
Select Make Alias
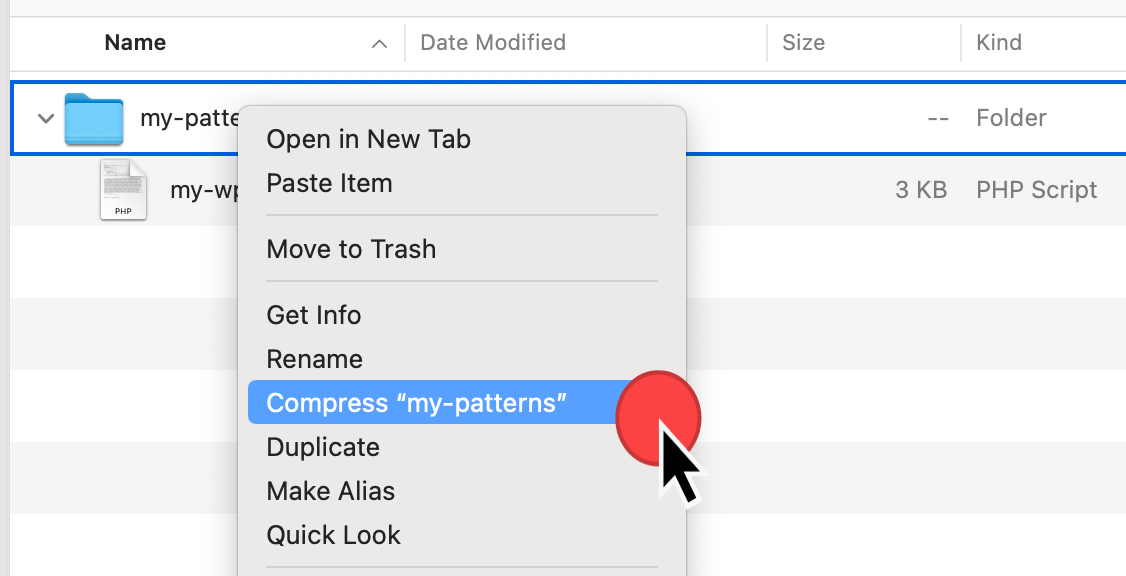point(330,491)
